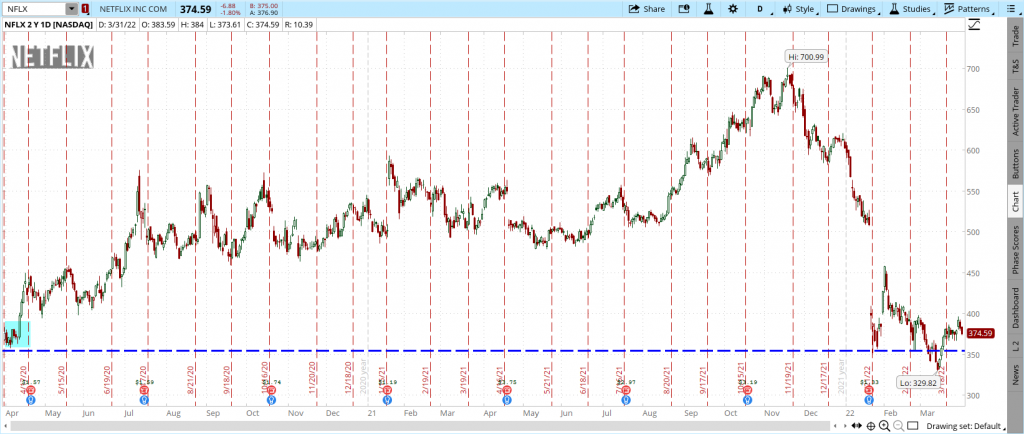Click the October 2020 earnings phone icon

(271, 390)
